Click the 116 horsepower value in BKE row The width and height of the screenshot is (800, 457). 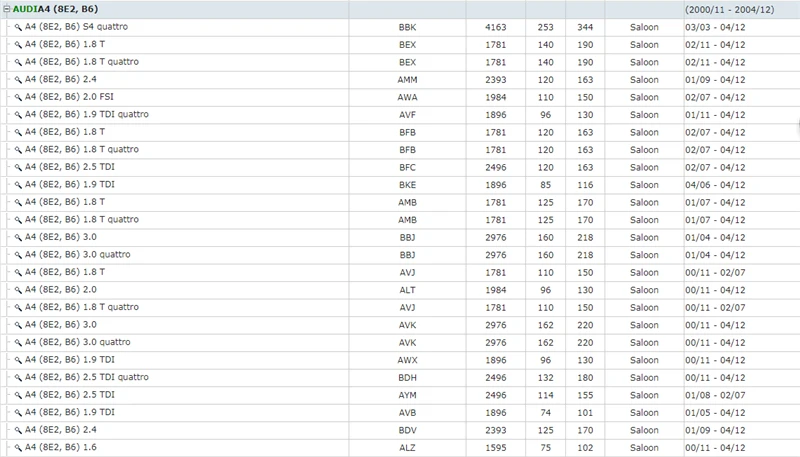coord(585,185)
